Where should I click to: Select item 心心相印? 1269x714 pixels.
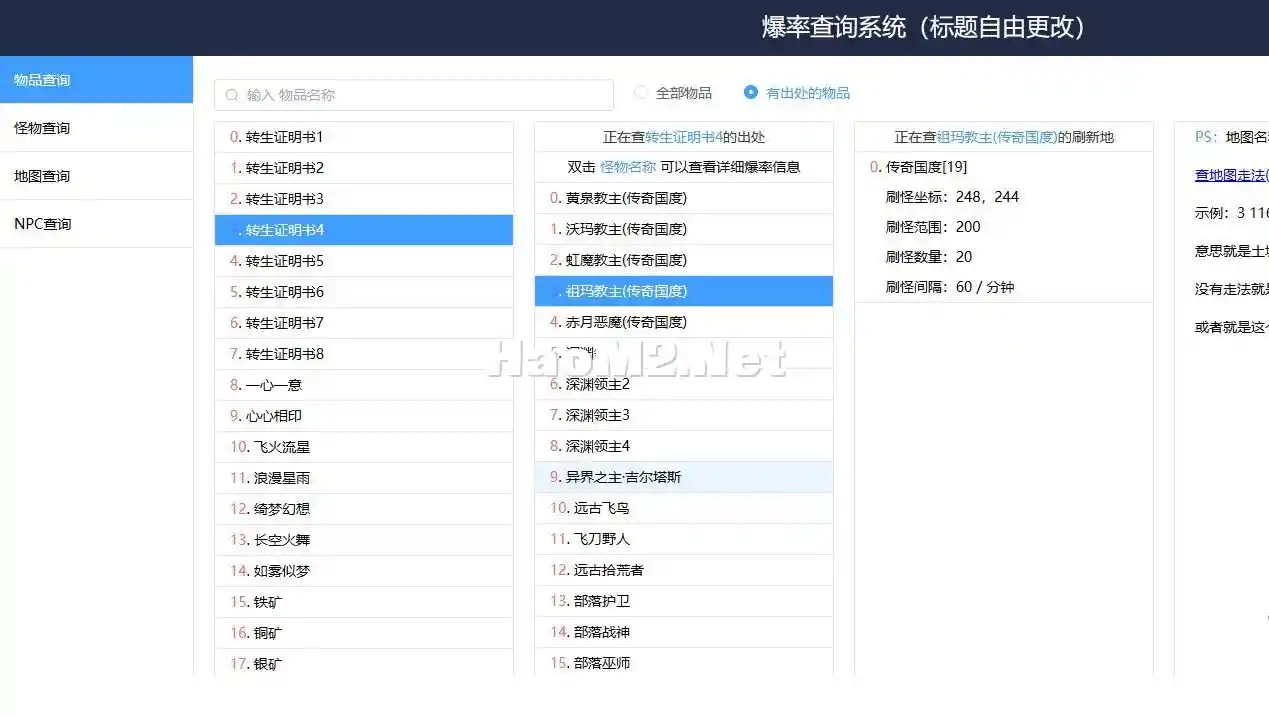(364, 416)
